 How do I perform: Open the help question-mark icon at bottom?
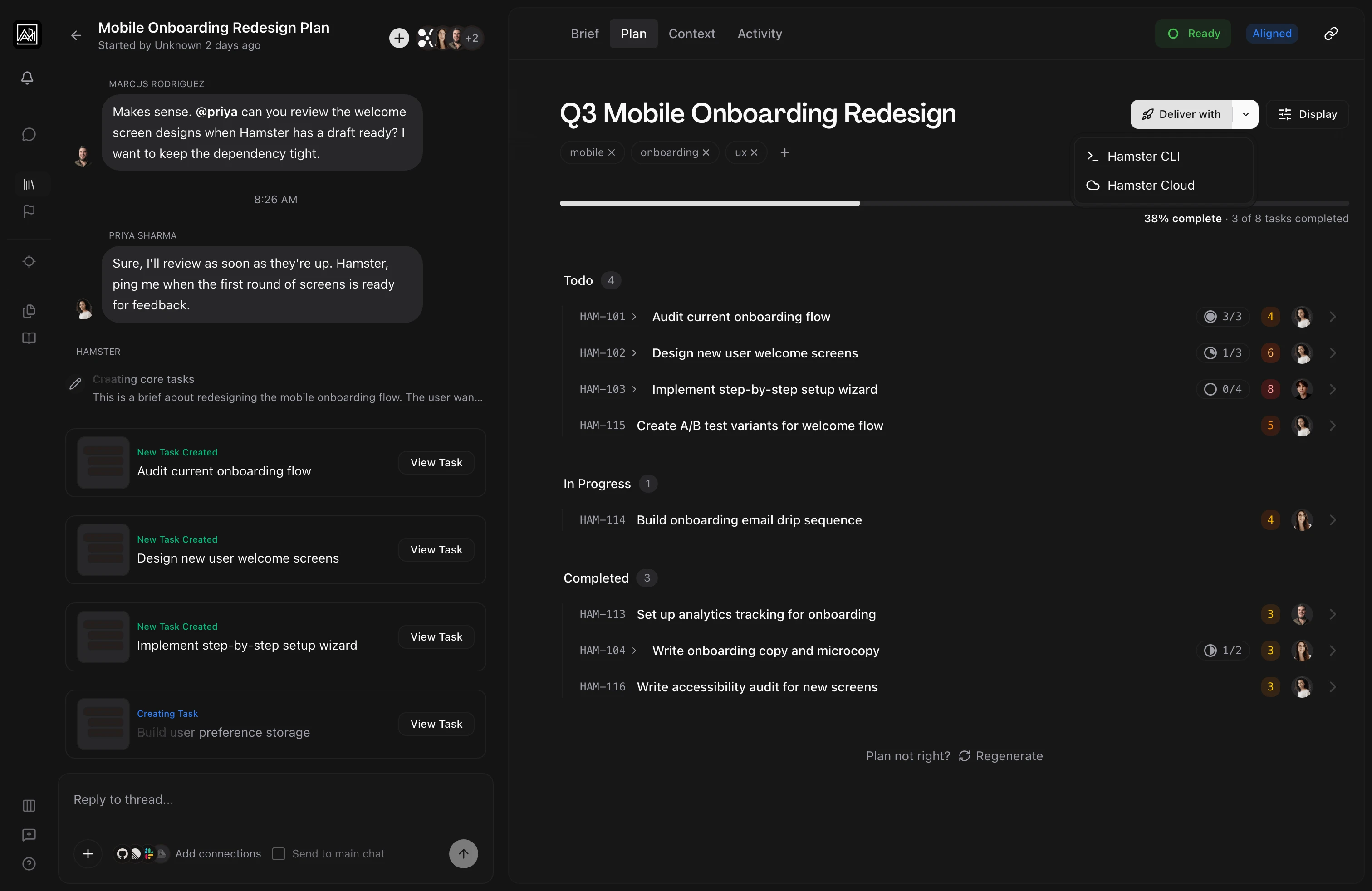pyautogui.click(x=28, y=865)
